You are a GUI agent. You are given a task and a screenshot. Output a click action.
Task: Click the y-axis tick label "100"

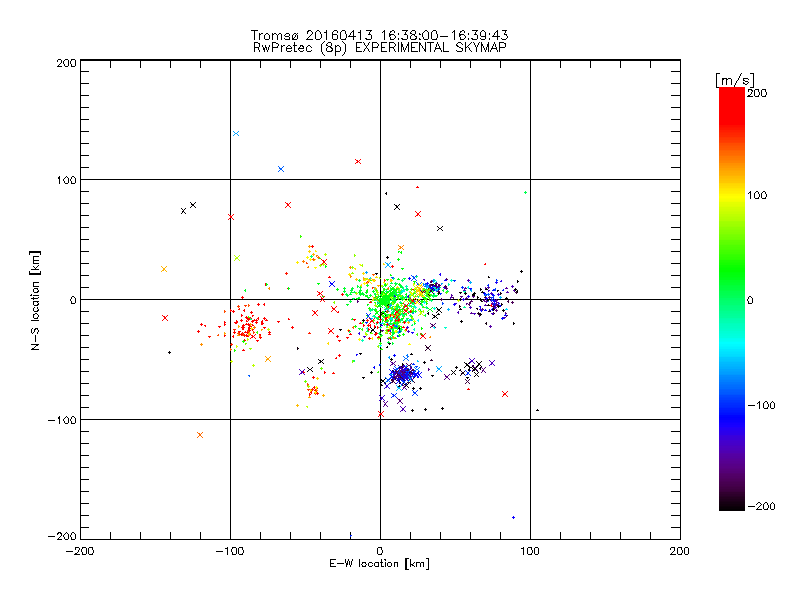pyautogui.click(x=67, y=180)
